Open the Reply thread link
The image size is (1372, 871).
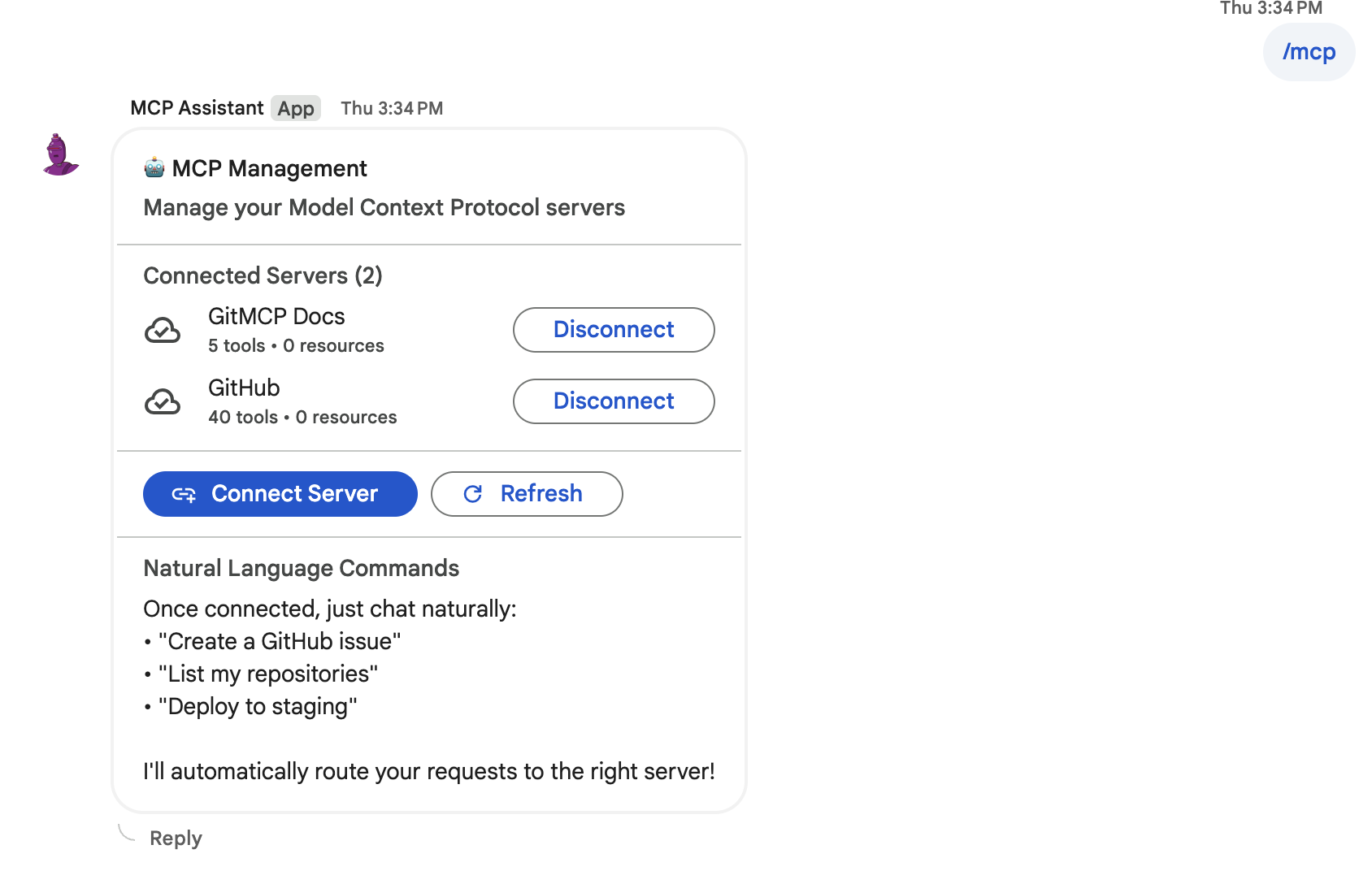click(176, 838)
